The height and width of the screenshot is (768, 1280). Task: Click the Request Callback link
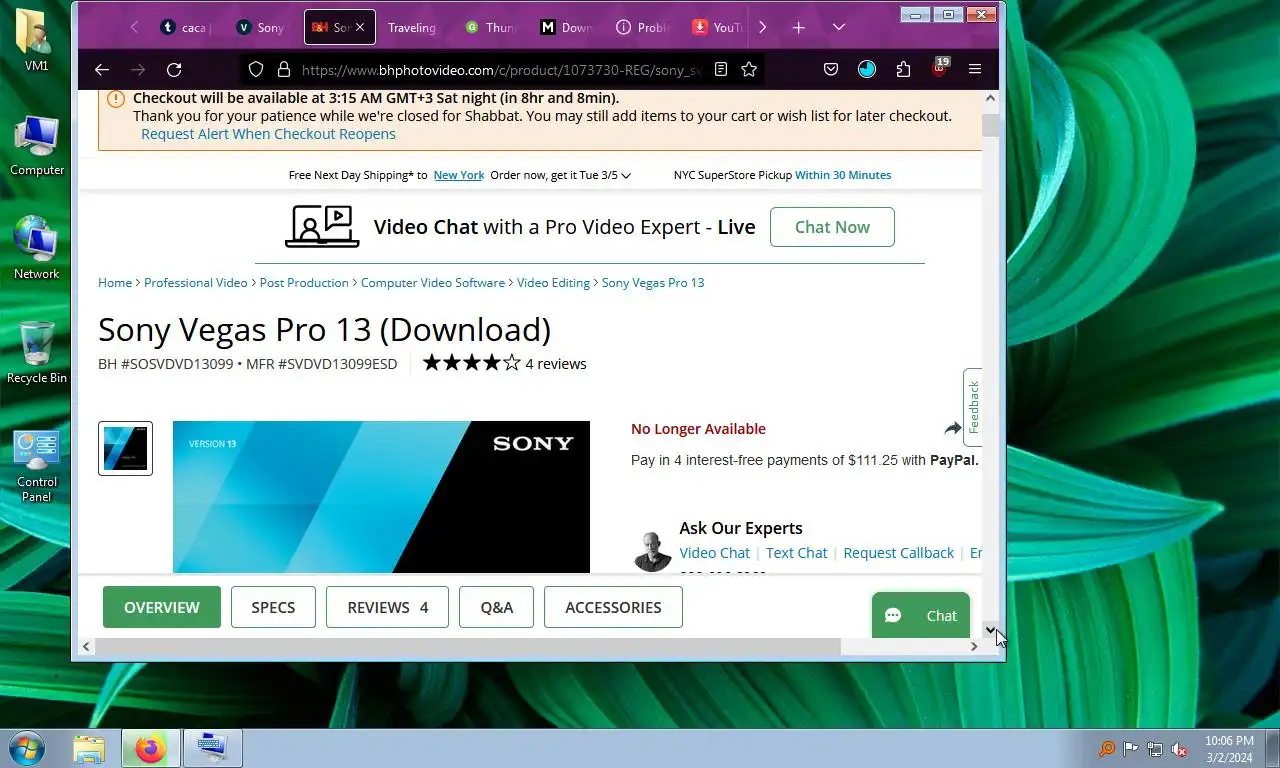899,553
